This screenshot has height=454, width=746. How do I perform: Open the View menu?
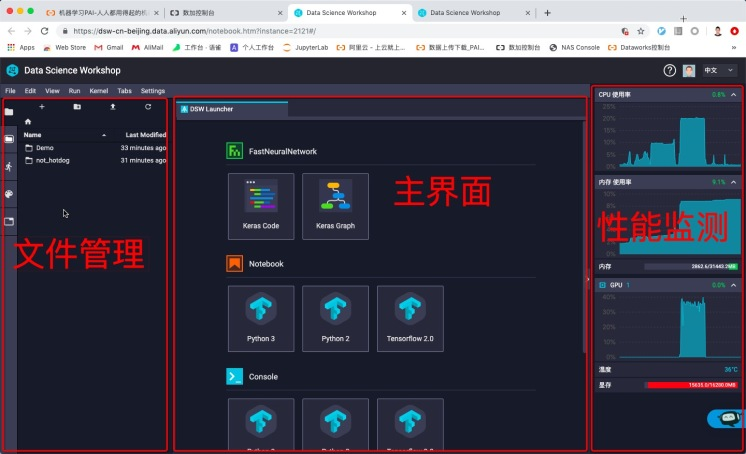[52, 91]
